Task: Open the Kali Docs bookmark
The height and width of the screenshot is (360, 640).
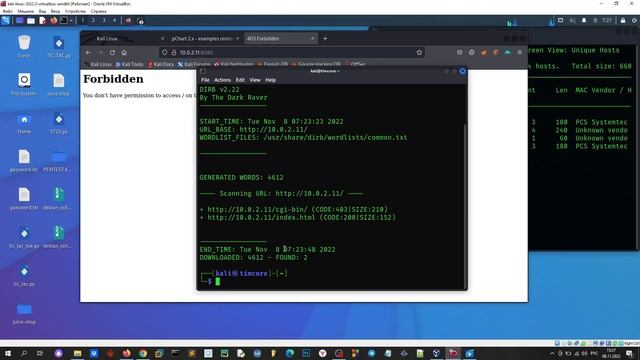Action: pyautogui.click(x=161, y=64)
